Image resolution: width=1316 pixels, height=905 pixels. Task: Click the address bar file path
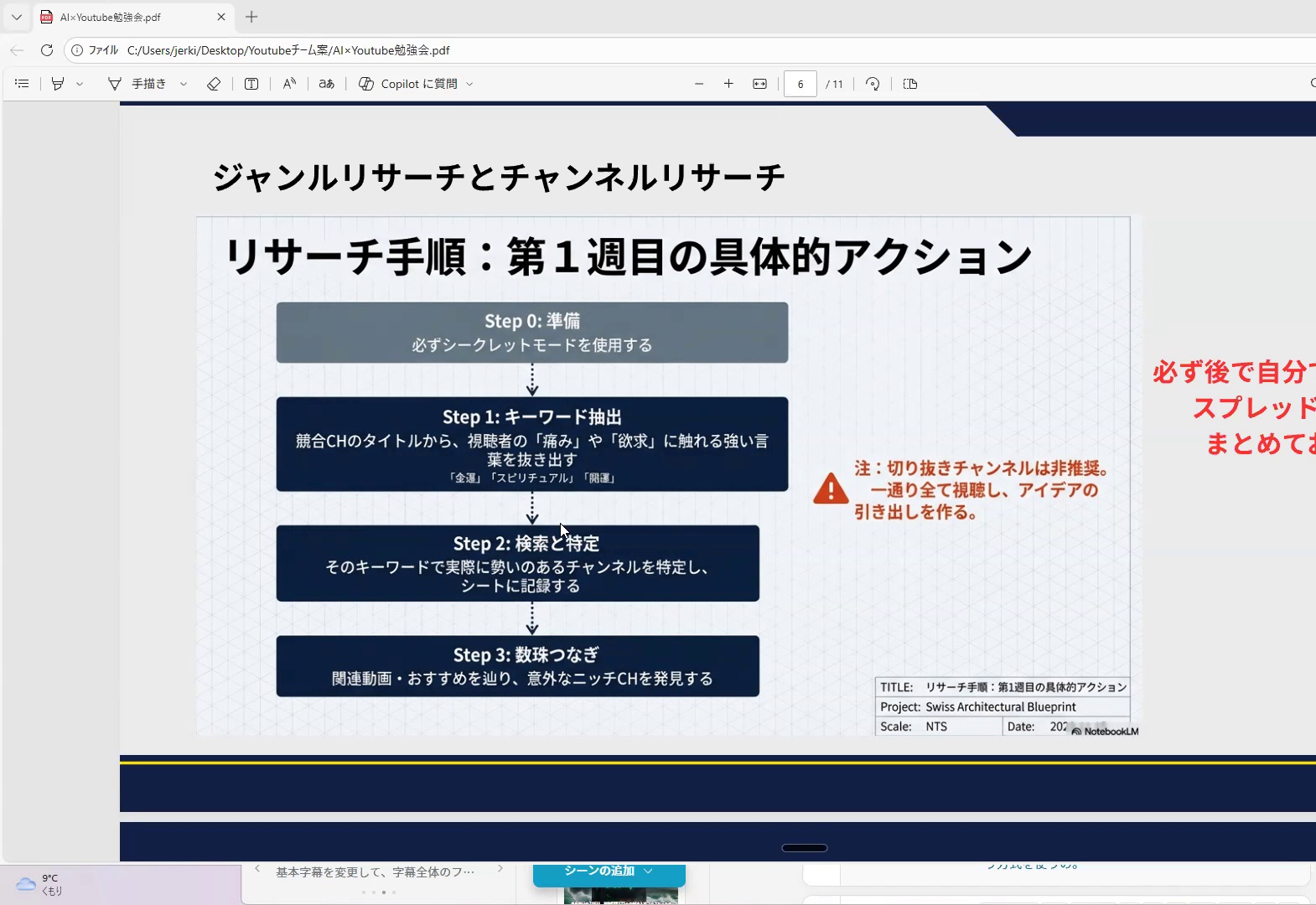click(x=288, y=50)
